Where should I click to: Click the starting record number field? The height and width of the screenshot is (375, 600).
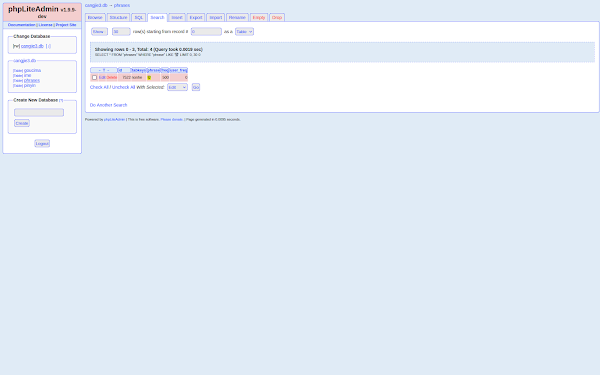pyautogui.click(x=206, y=32)
